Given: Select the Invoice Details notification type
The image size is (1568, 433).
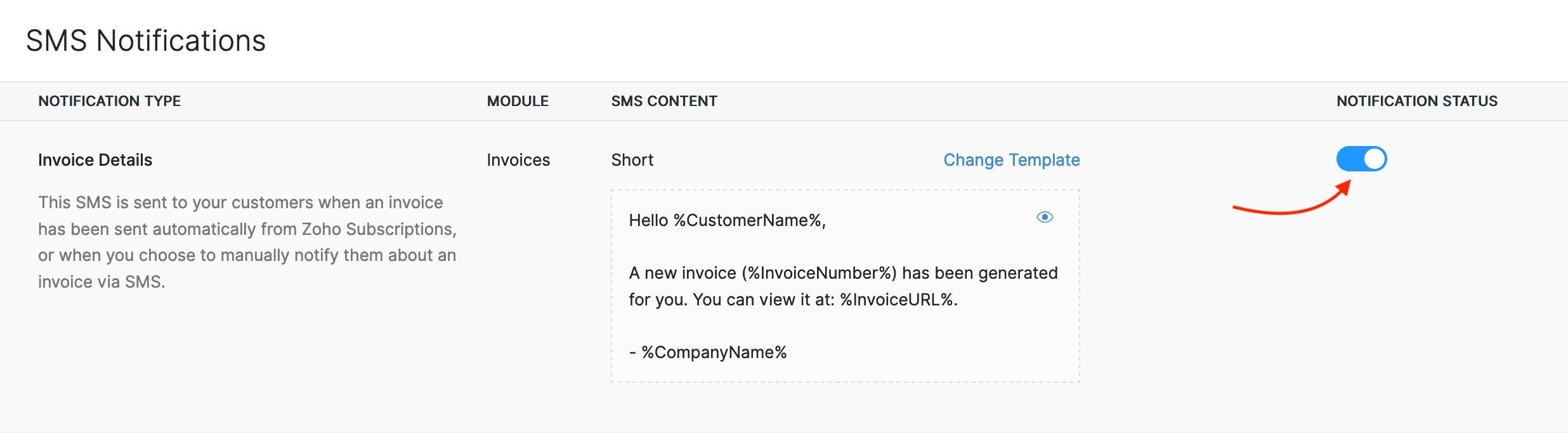Looking at the screenshot, I should tap(94, 159).
